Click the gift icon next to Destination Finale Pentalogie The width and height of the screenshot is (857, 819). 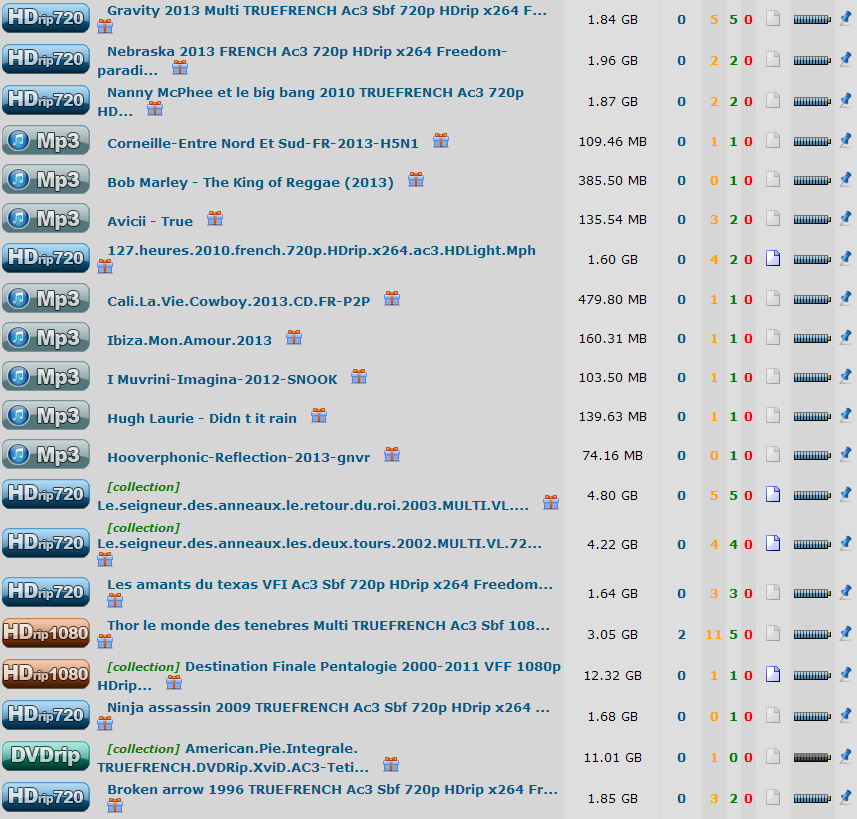(174, 682)
